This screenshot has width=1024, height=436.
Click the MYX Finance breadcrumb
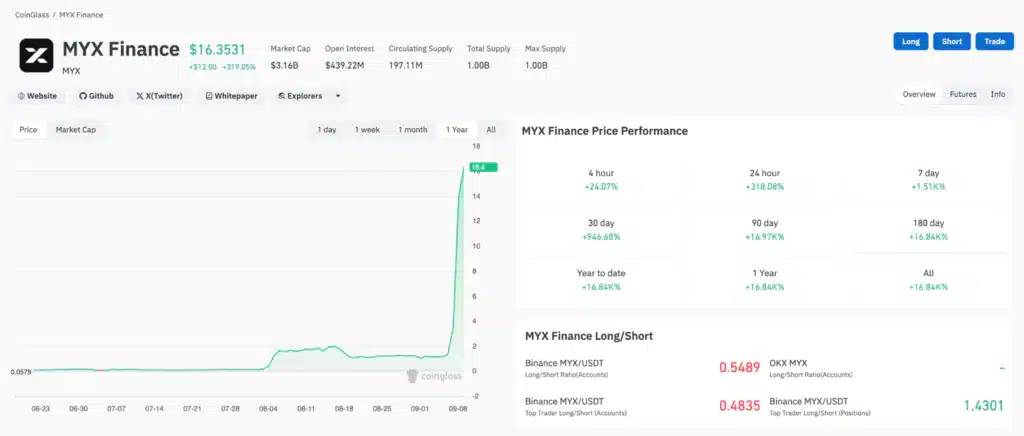tap(81, 15)
